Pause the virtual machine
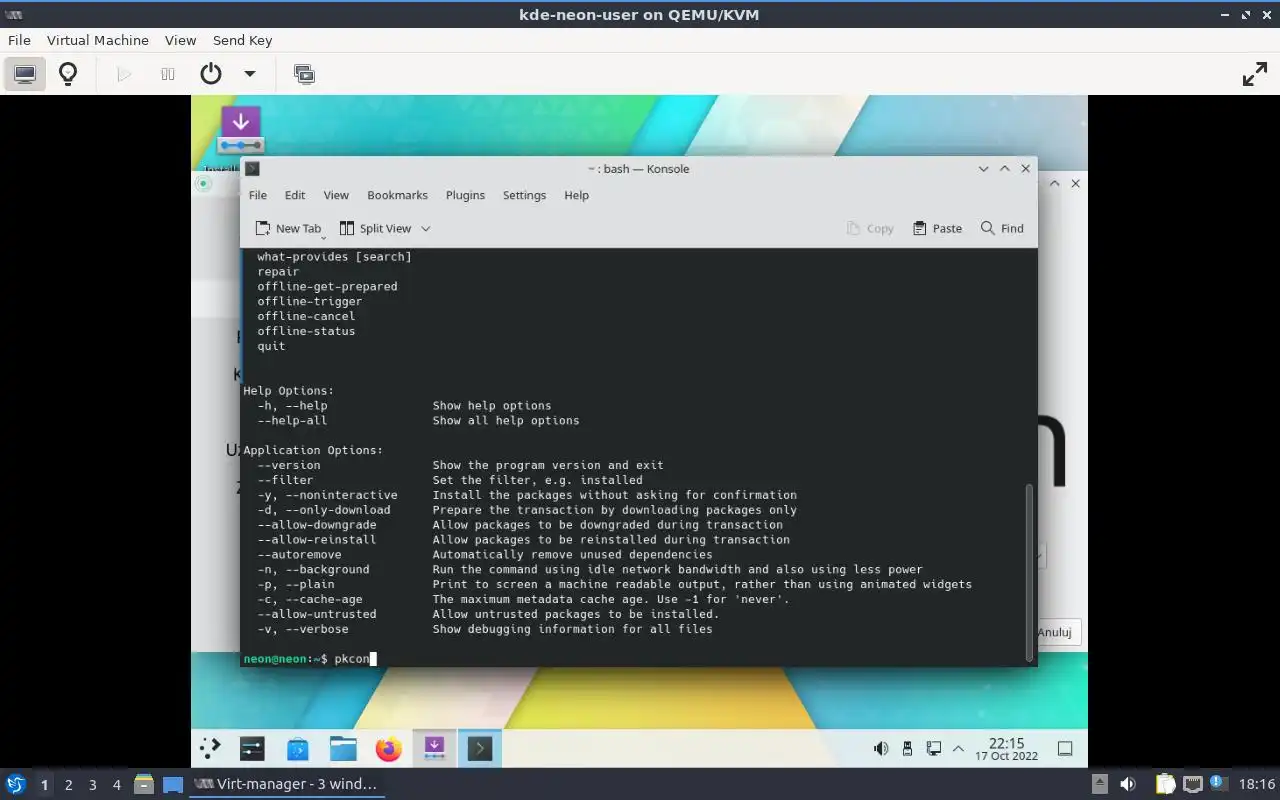1280x800 pixels. coord(168,74)
